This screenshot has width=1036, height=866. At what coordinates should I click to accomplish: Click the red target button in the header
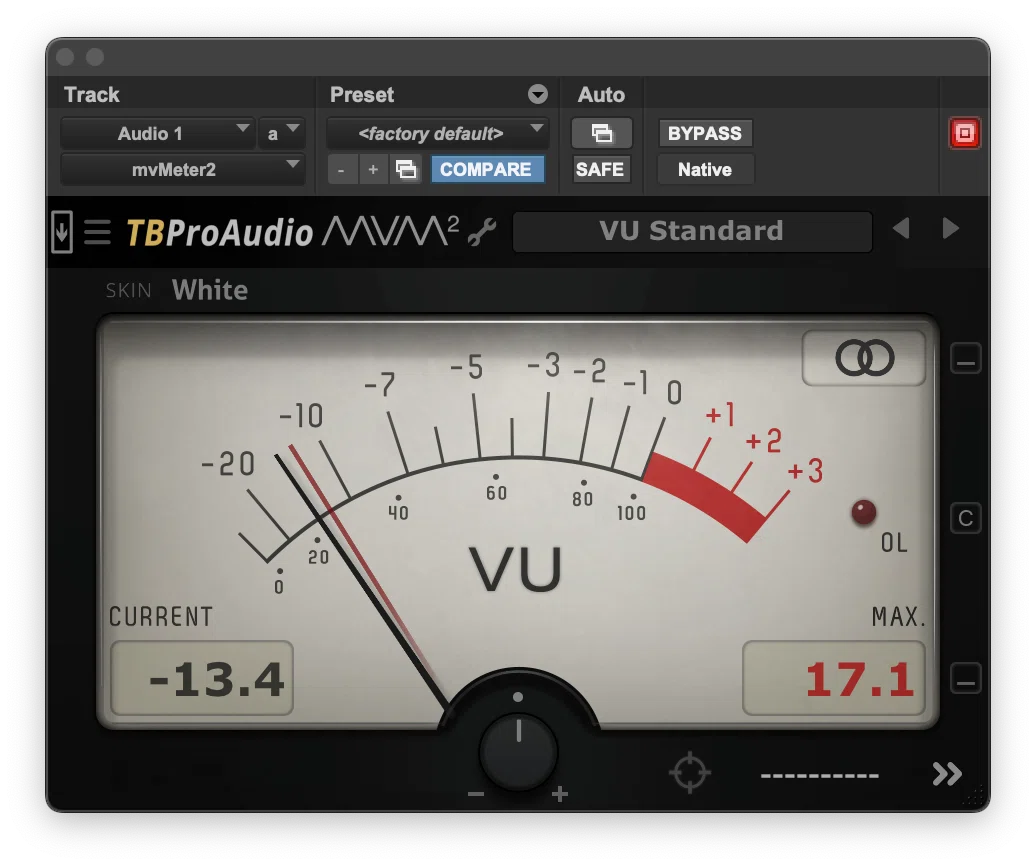965,133
